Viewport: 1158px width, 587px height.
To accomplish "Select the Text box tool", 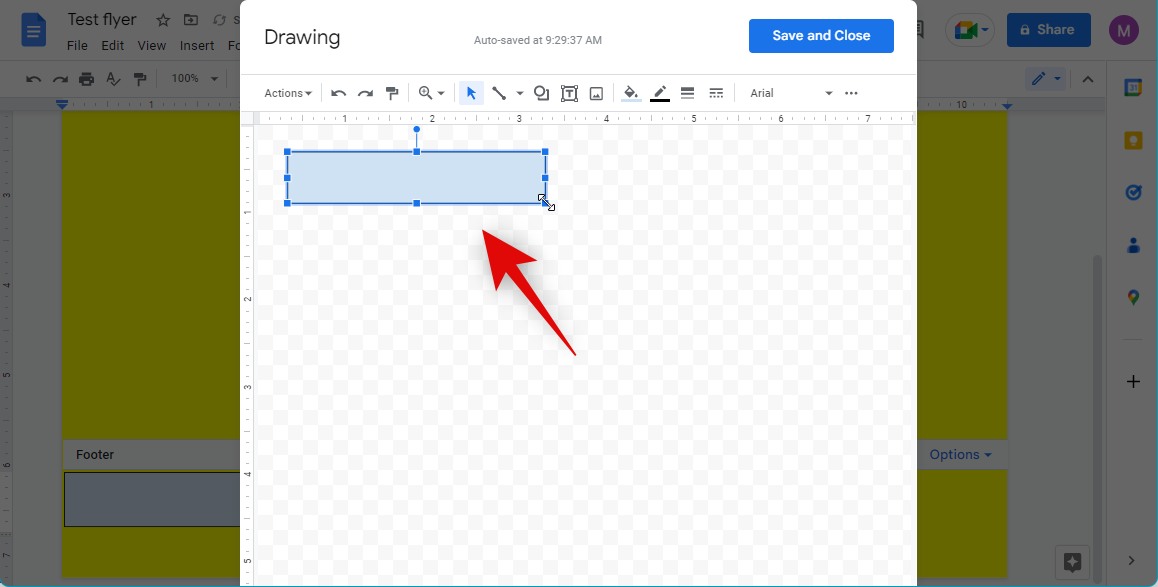I will click(569, 93).
